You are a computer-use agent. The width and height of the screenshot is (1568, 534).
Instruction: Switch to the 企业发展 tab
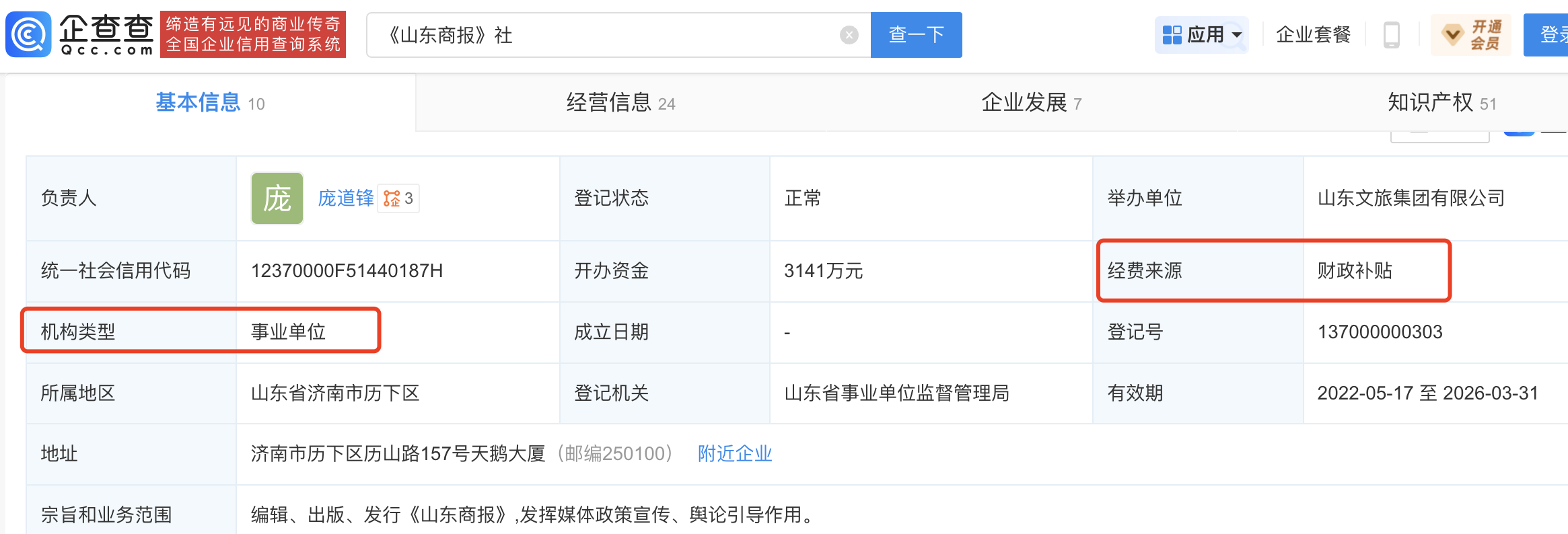pos(1031,103)
